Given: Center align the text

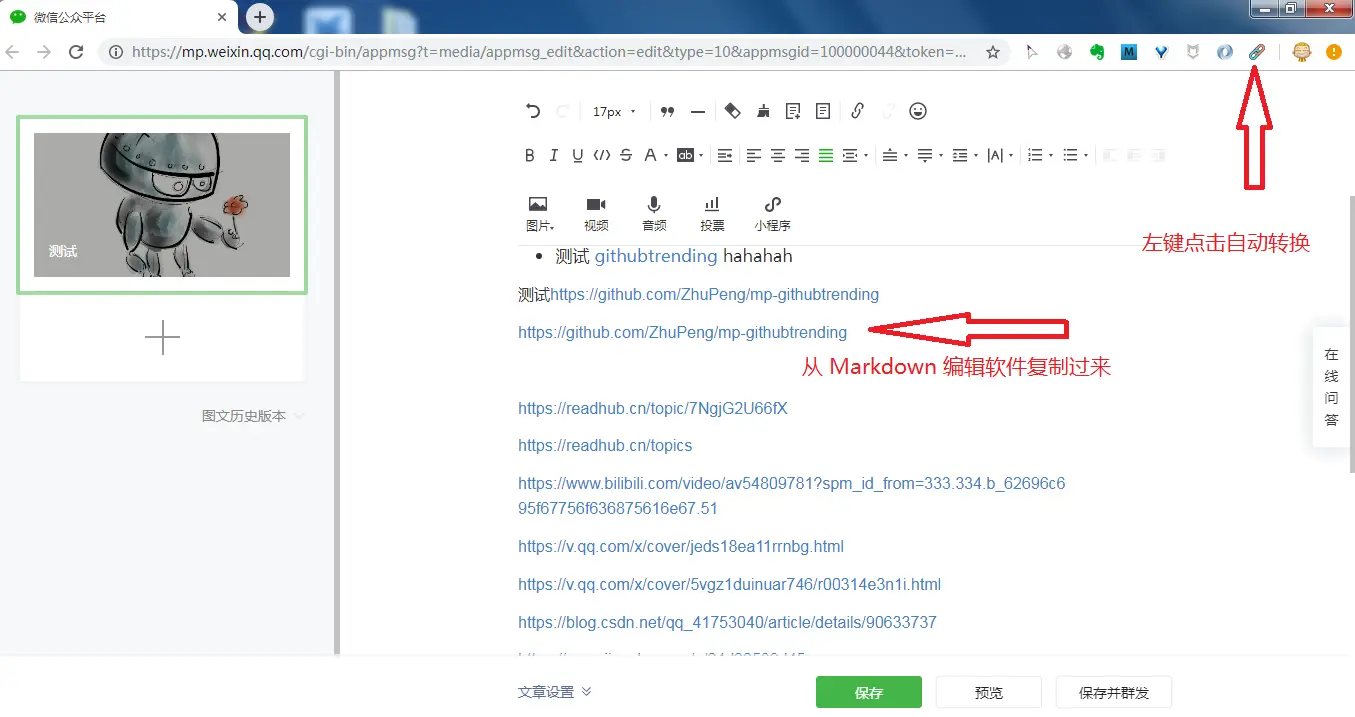Looking at the screenshot, I should [778, 155].
